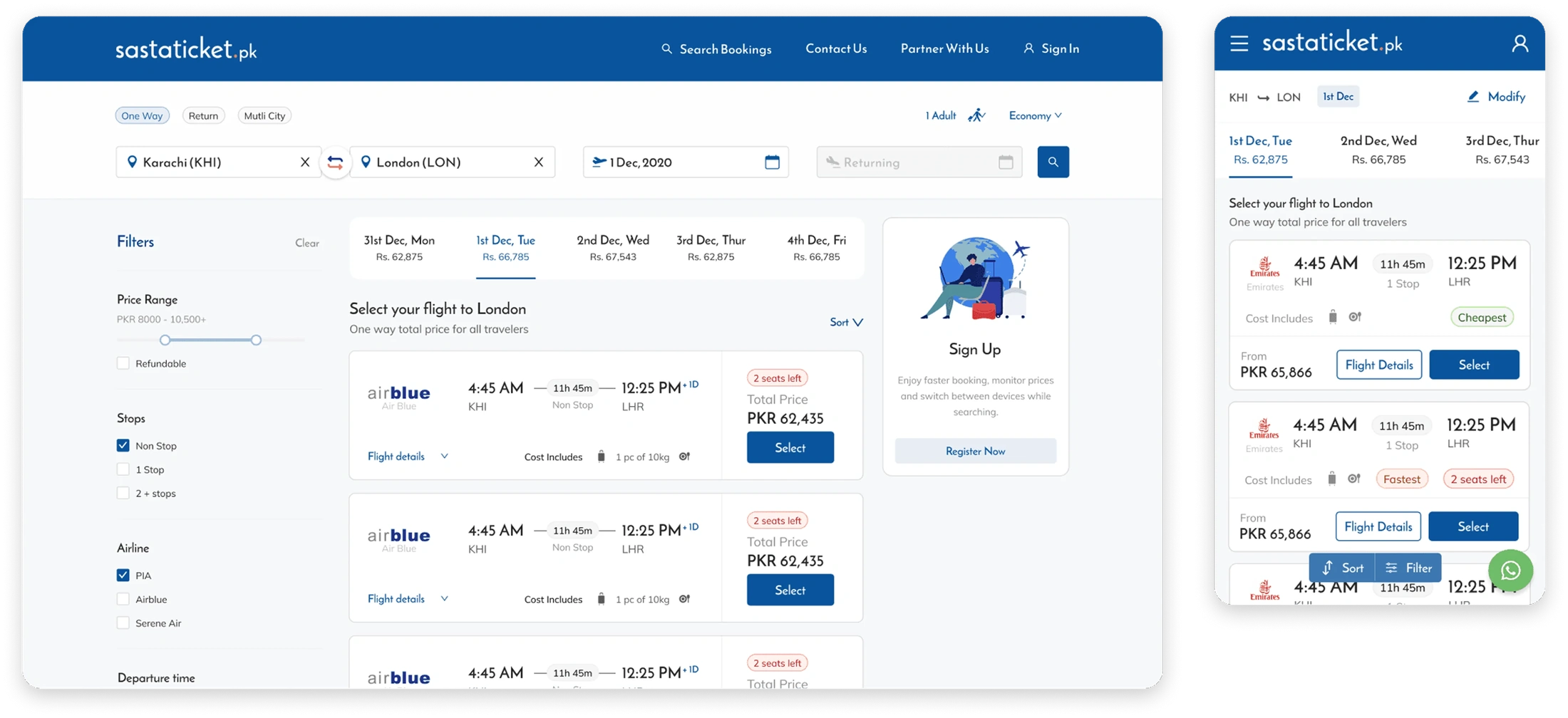
Task: Select the 1st Dec, Tue desktop date tab
Action: click(505, 248)
